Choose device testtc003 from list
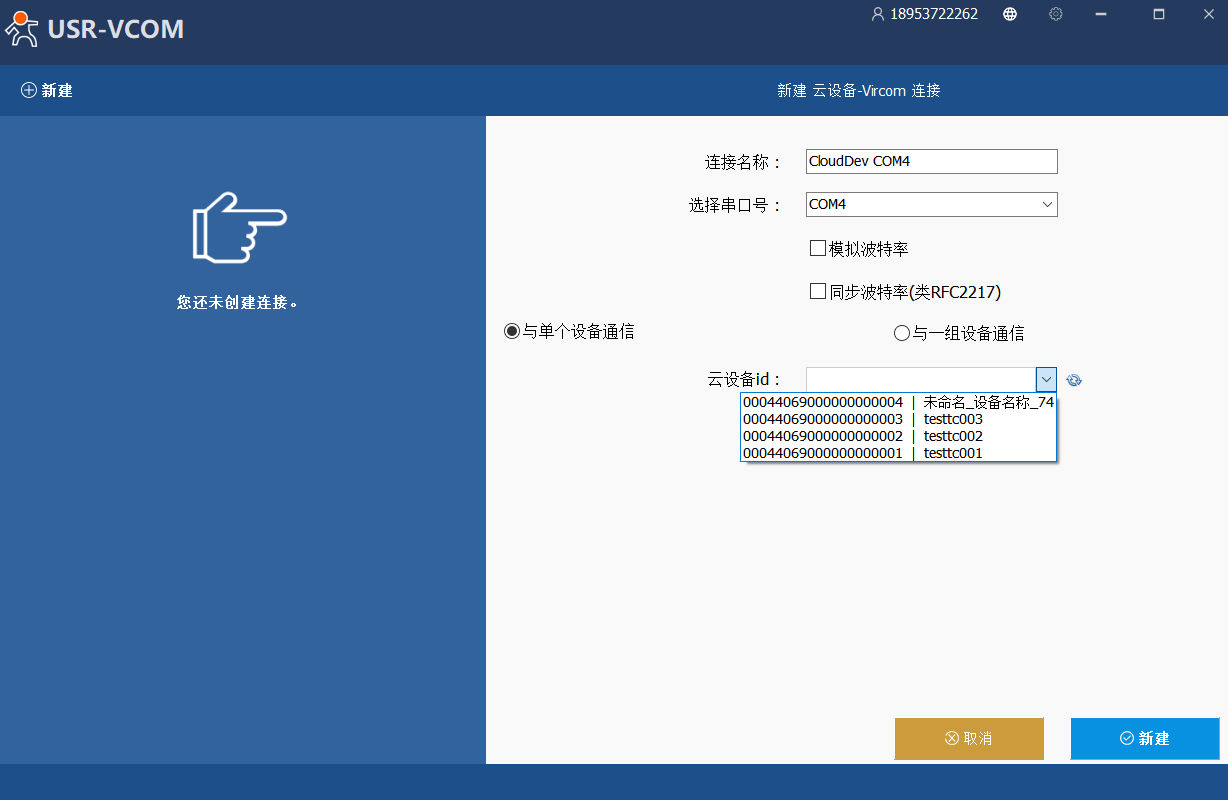 [x=898, y=420]
